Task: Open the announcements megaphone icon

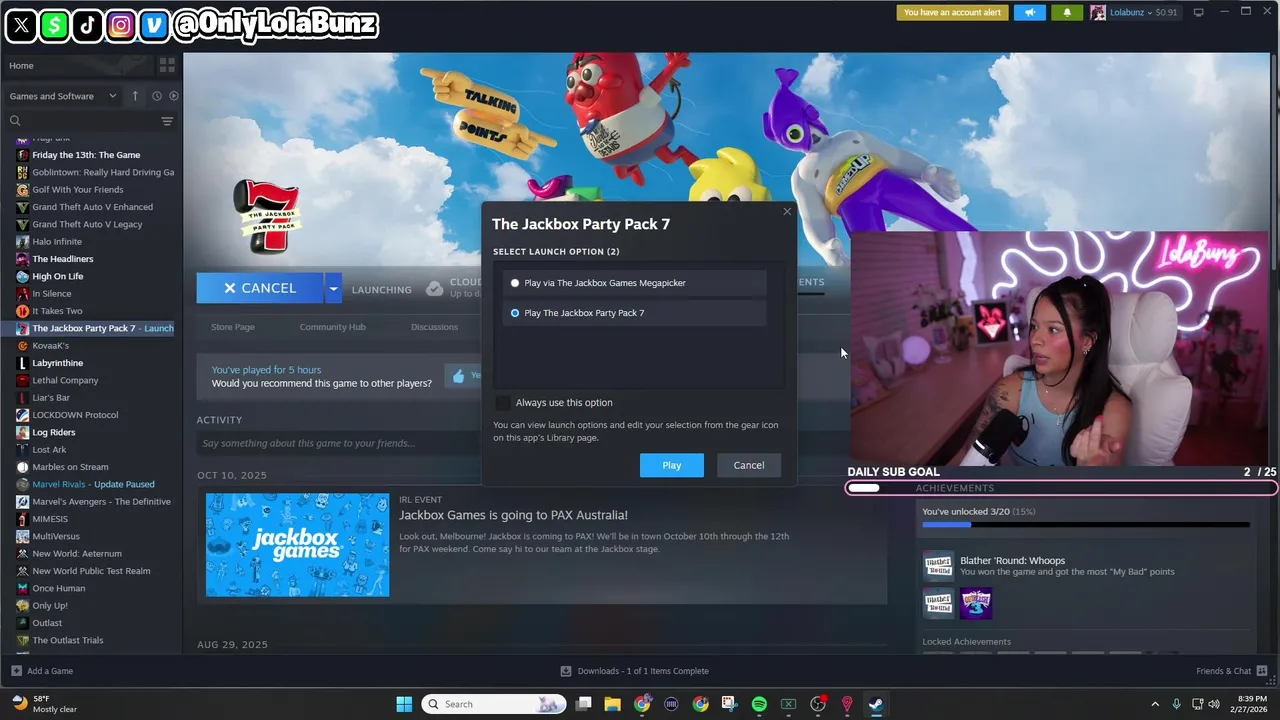Action: (1029, 13)
